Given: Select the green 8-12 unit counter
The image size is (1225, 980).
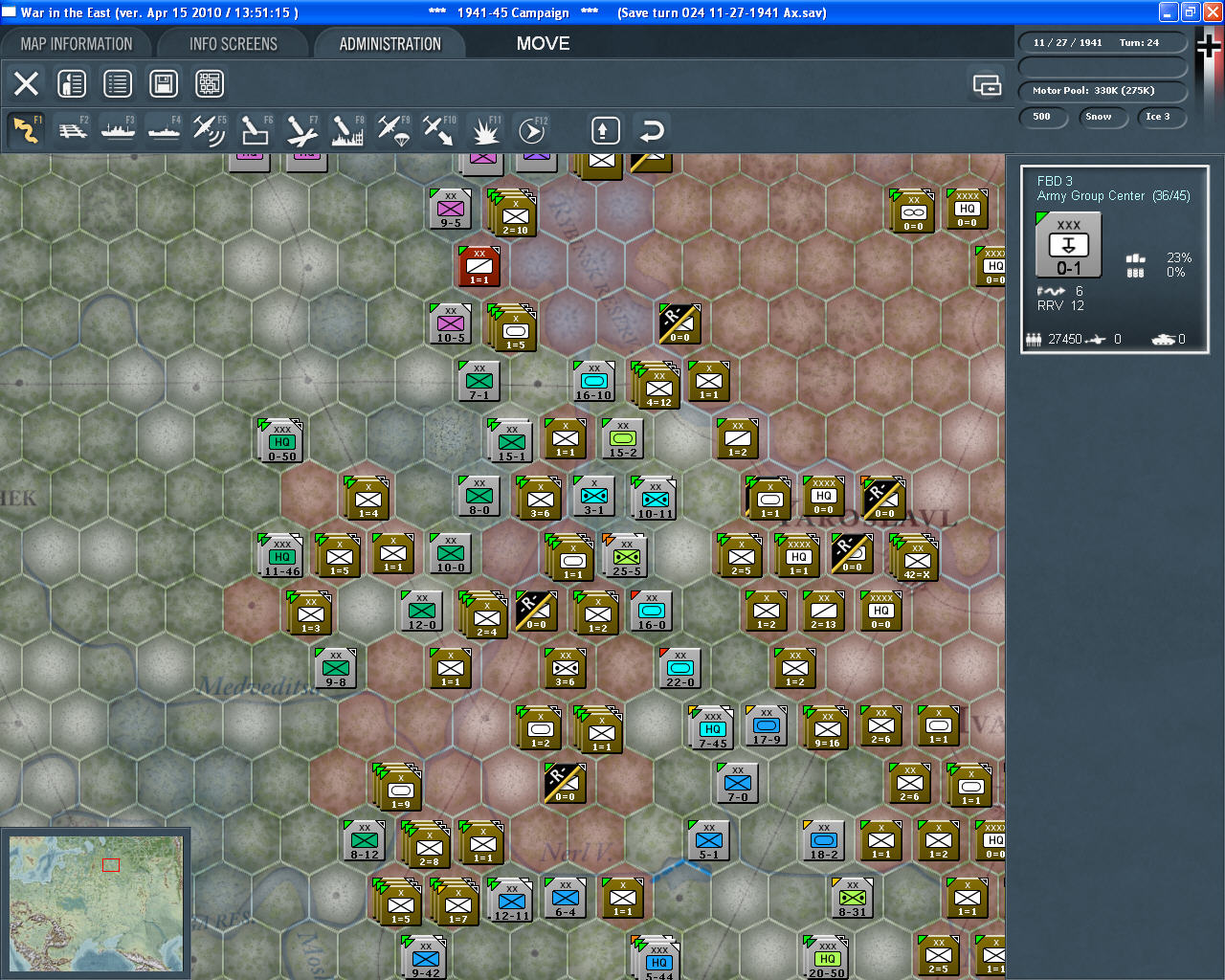Looking at the screenshot, I should point(365,840).
